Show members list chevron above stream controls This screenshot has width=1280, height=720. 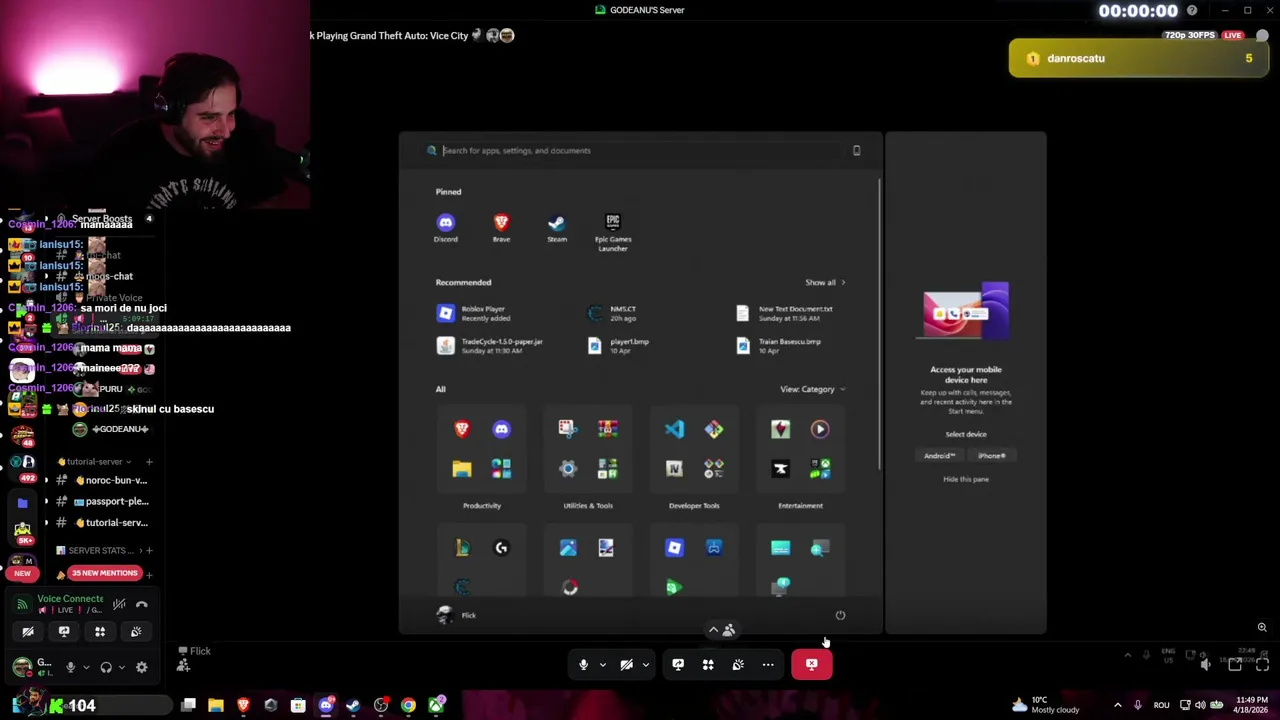coord(713,630)
